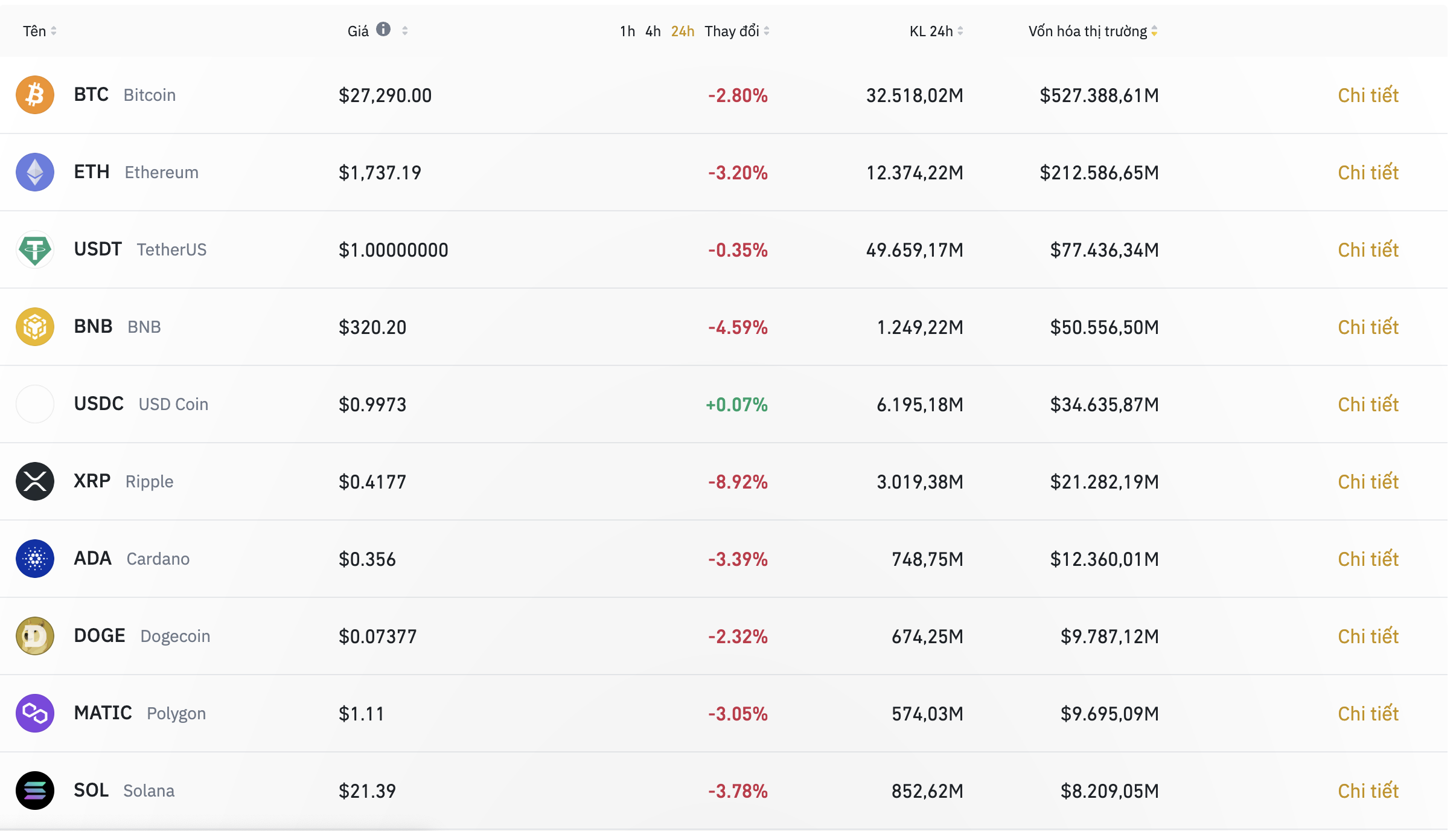Click the +0.07% change for USDC

[736, 405]
